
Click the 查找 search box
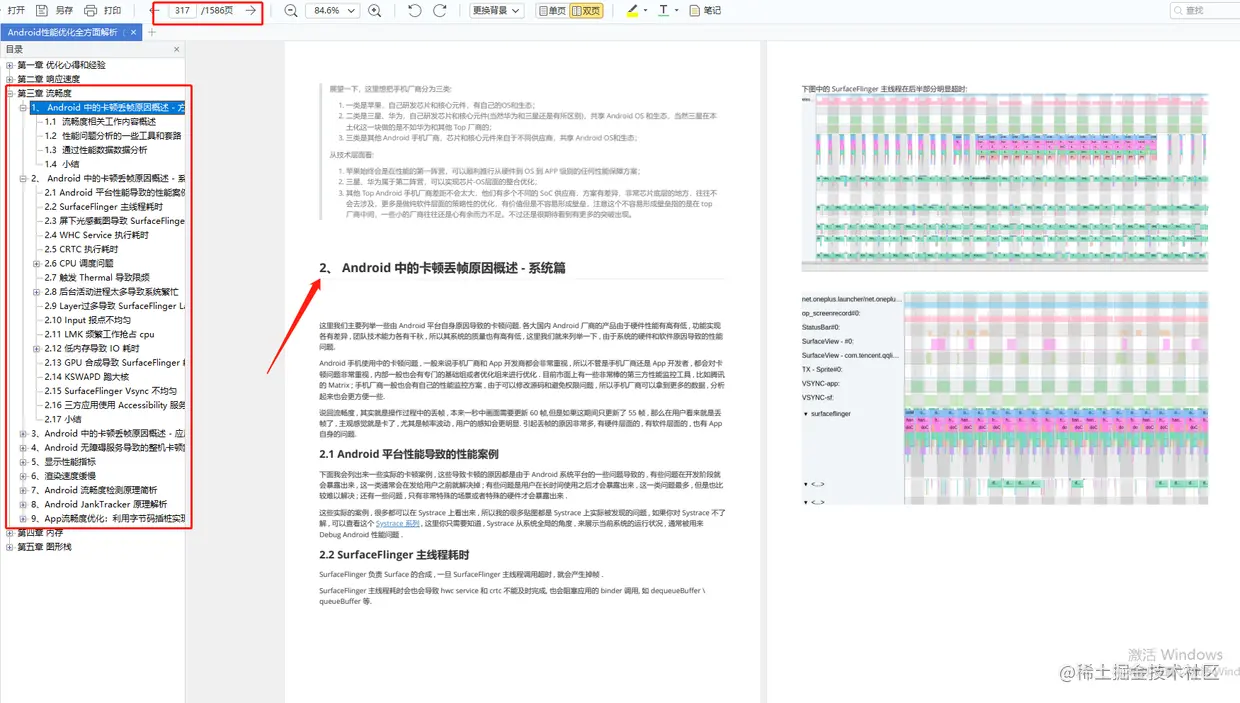point(1205,10)
